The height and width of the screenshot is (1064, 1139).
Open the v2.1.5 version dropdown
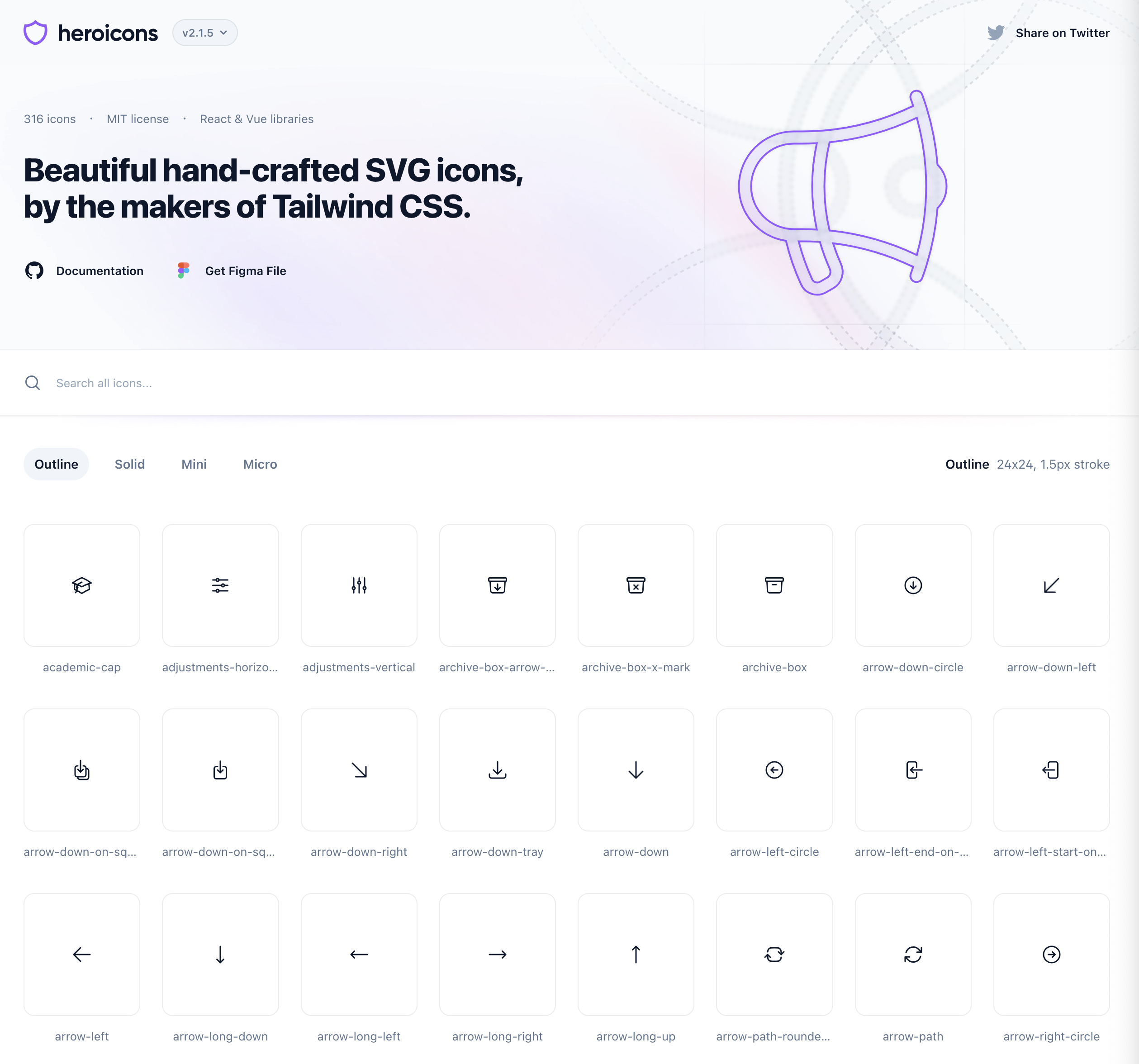click(x=204, y=33)
